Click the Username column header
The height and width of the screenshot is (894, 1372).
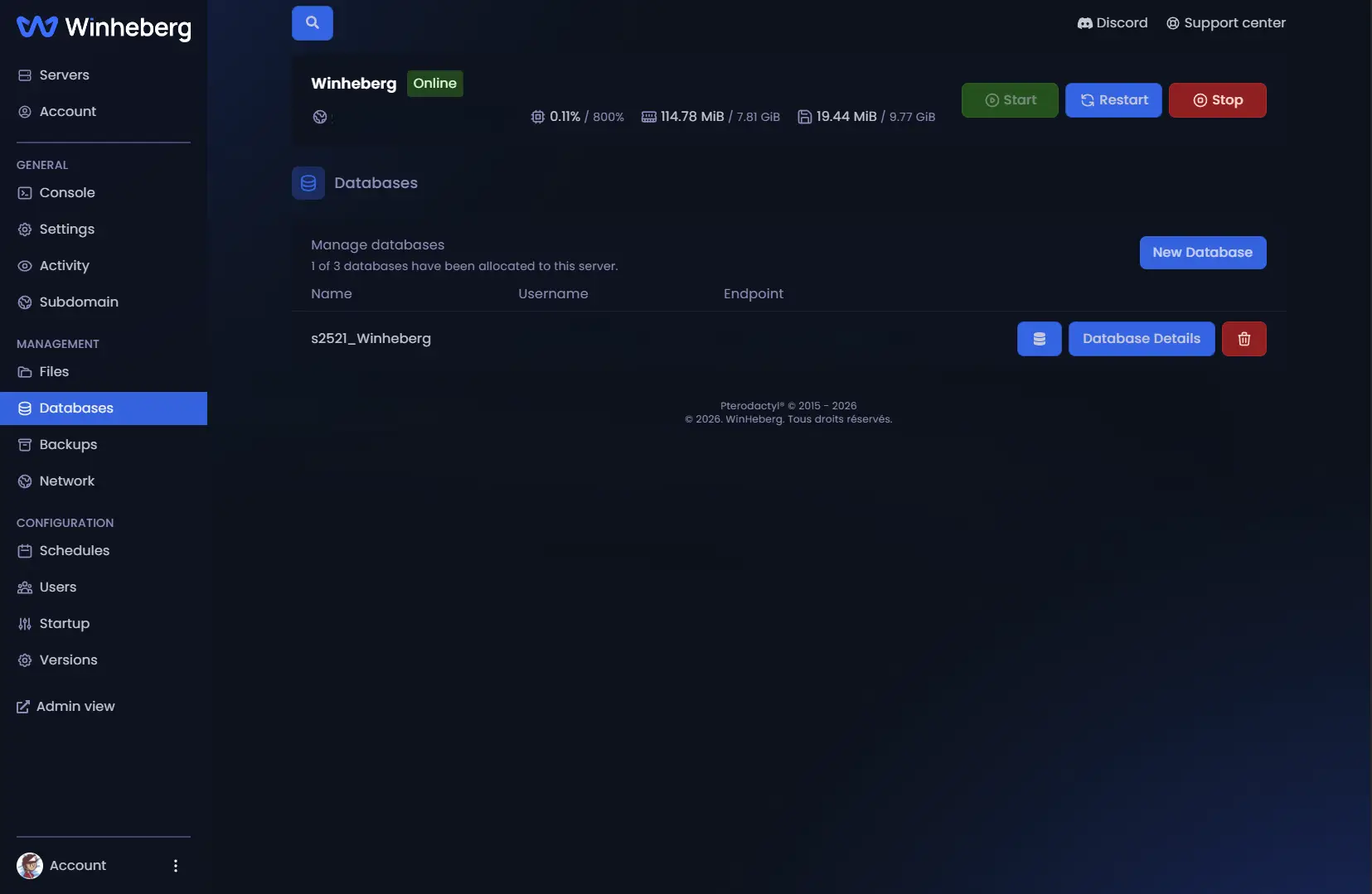553,294
